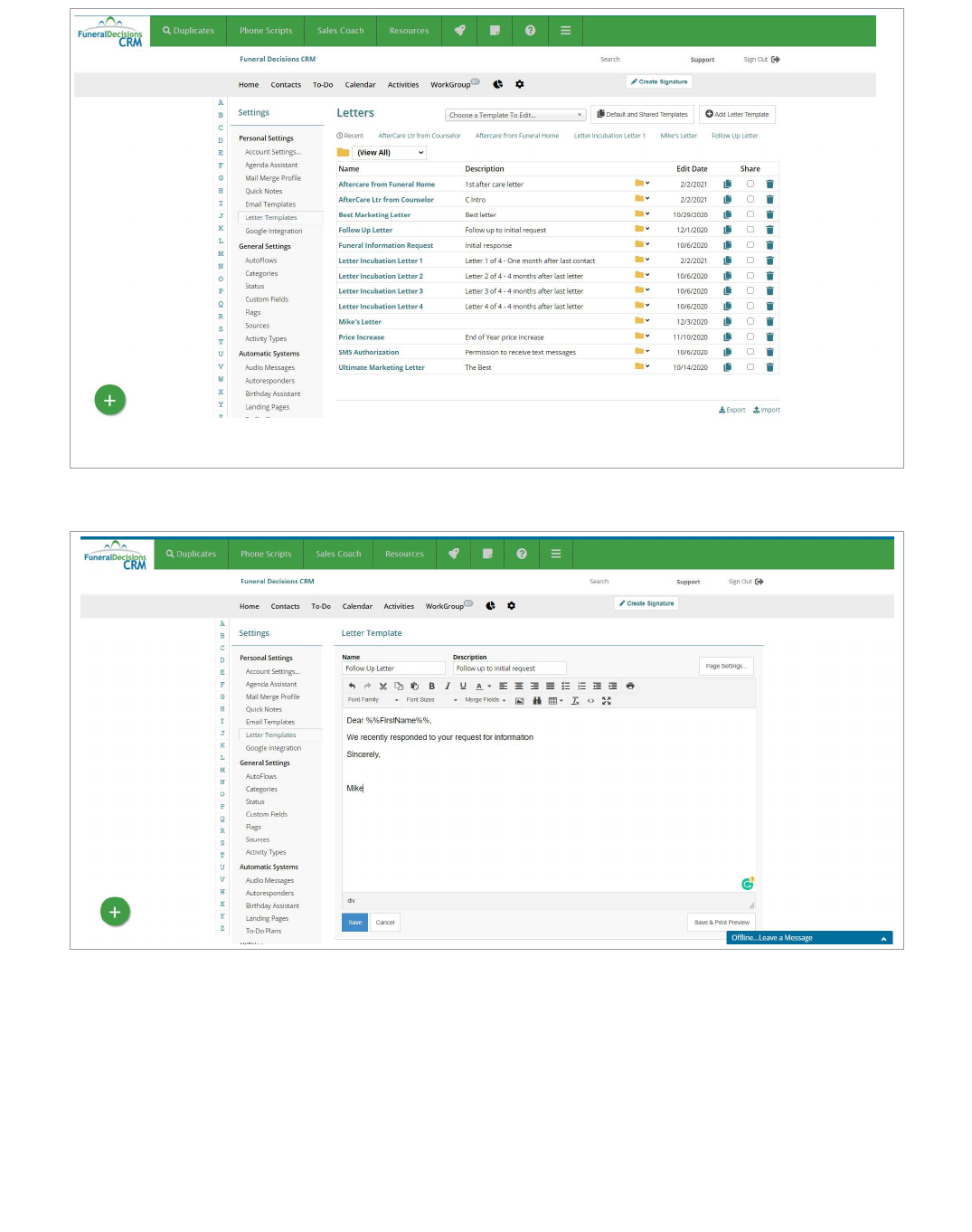Open the recent Letter Incubation Letter 1 link
The width and height of the screenshot is (972, 1232).
click(x=609, y=137)
